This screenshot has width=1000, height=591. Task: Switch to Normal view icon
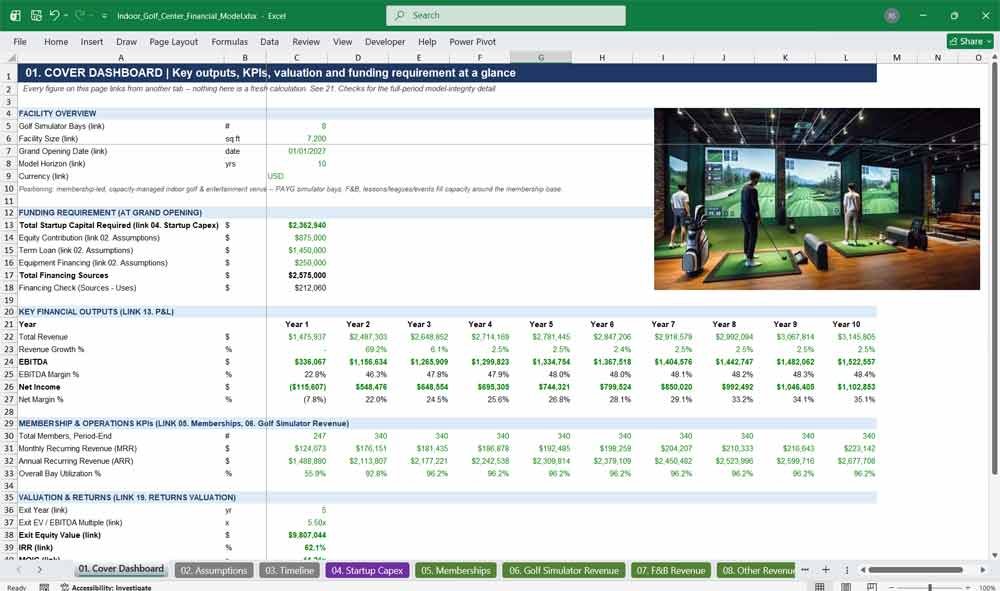820,587
